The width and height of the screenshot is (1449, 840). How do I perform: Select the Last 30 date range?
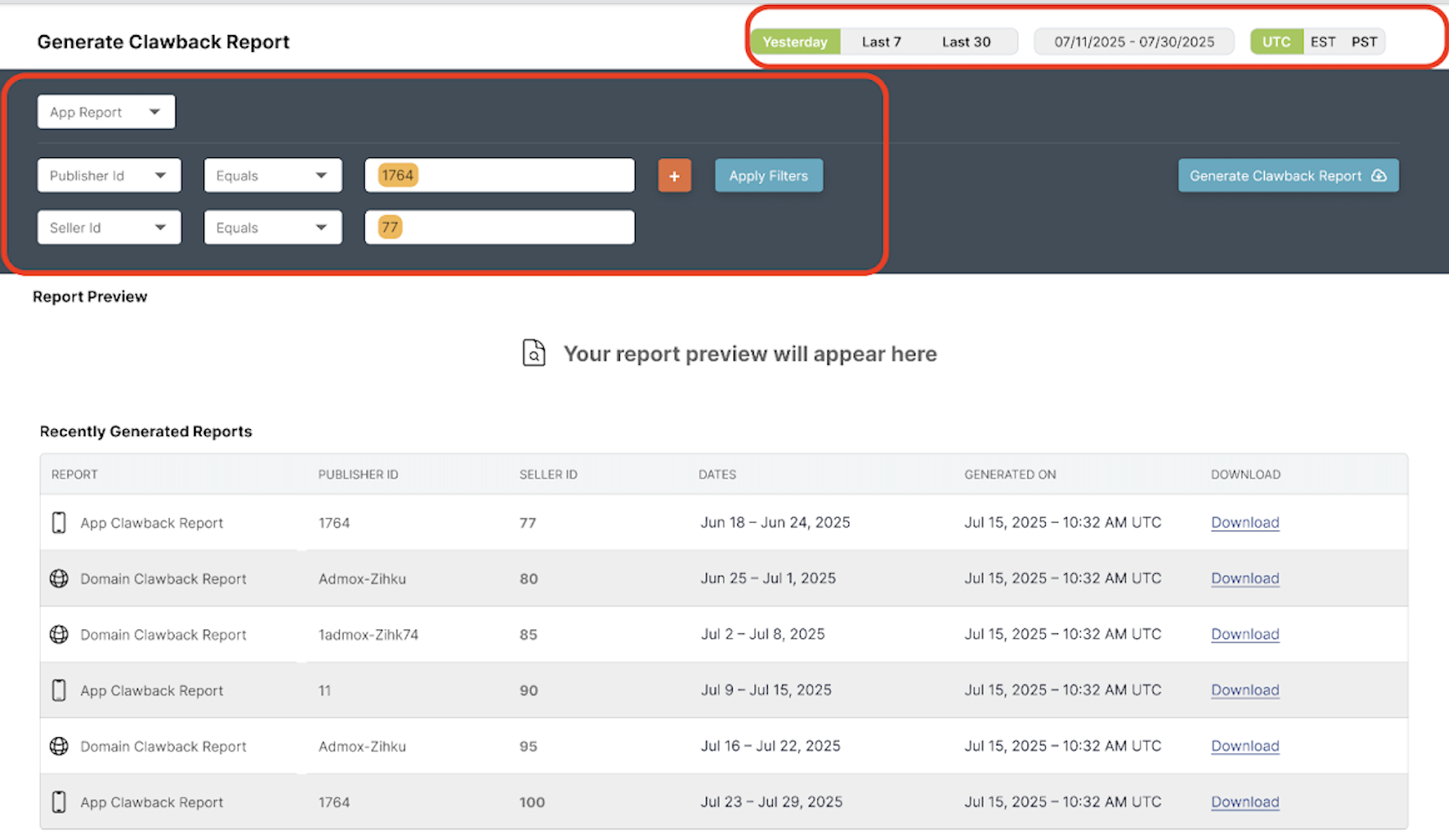[x=966, y=42]
